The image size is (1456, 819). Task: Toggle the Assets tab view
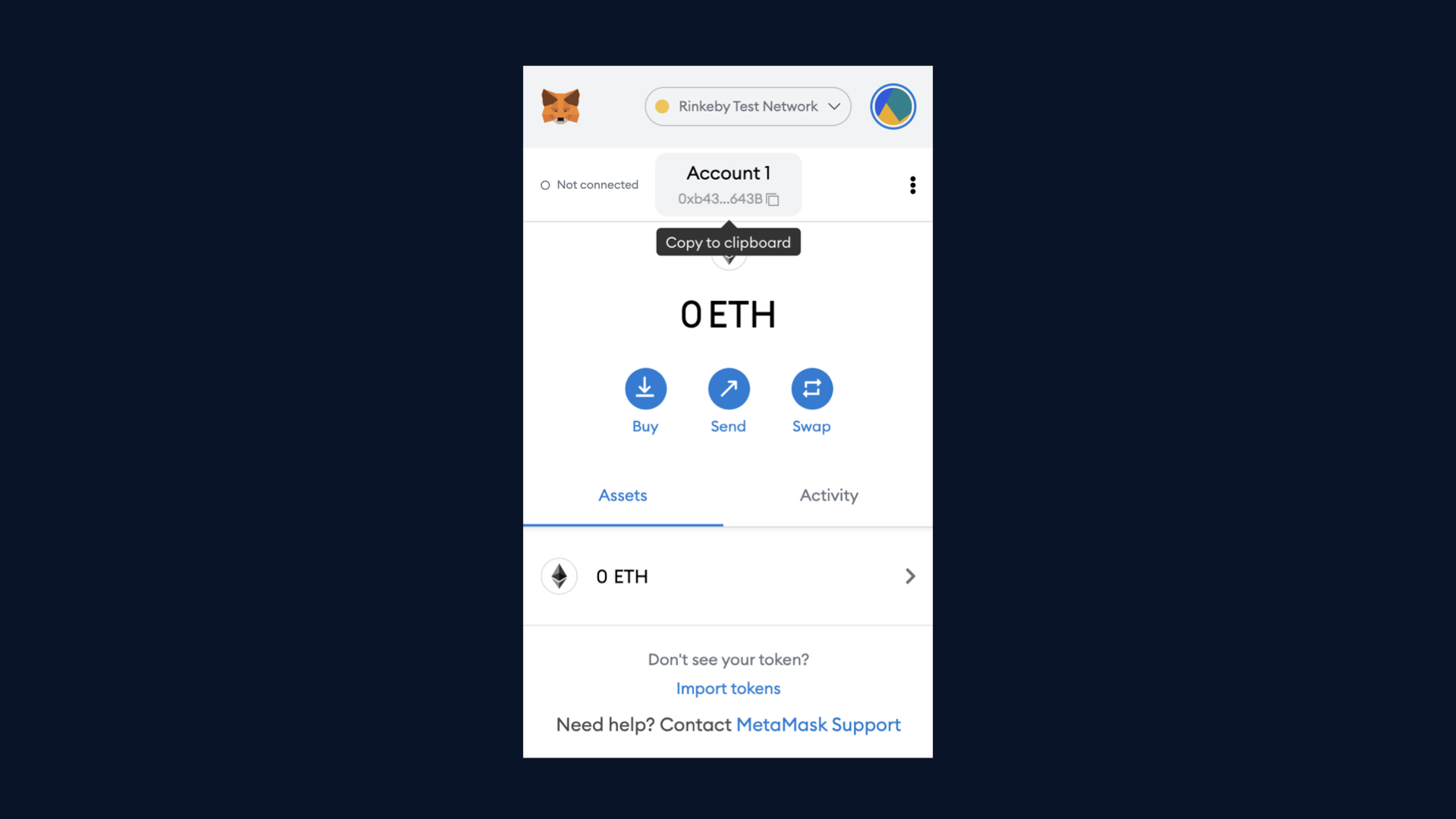622,495
